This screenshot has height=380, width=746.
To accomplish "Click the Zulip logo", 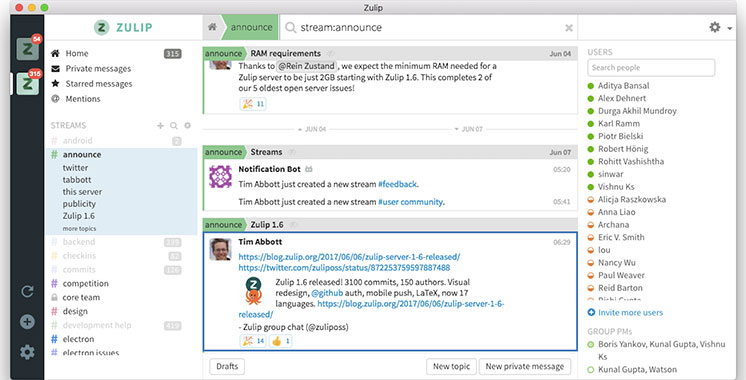I will tap(123, 27).
